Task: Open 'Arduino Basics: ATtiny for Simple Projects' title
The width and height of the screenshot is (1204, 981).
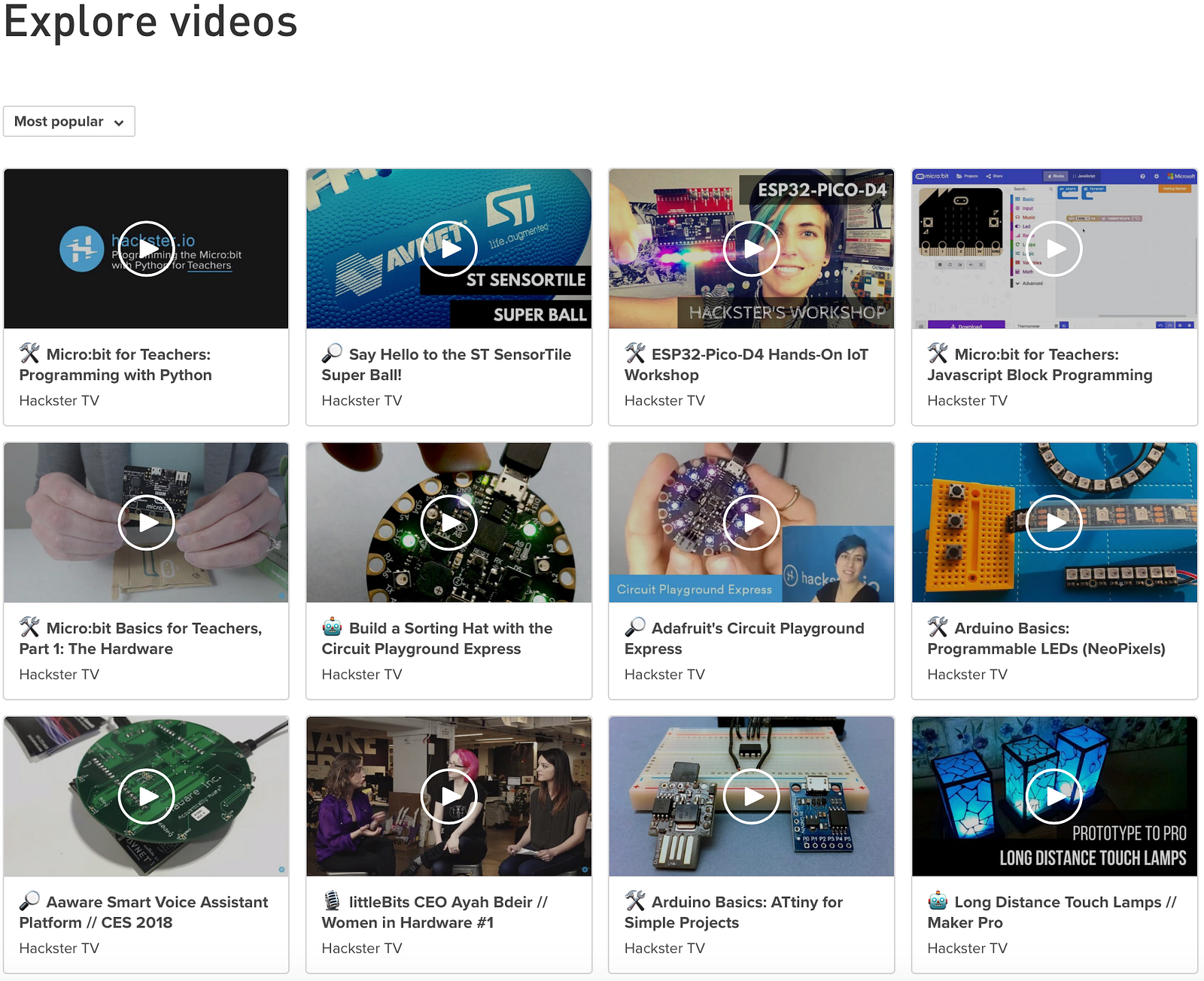Action: pos(734,913)
